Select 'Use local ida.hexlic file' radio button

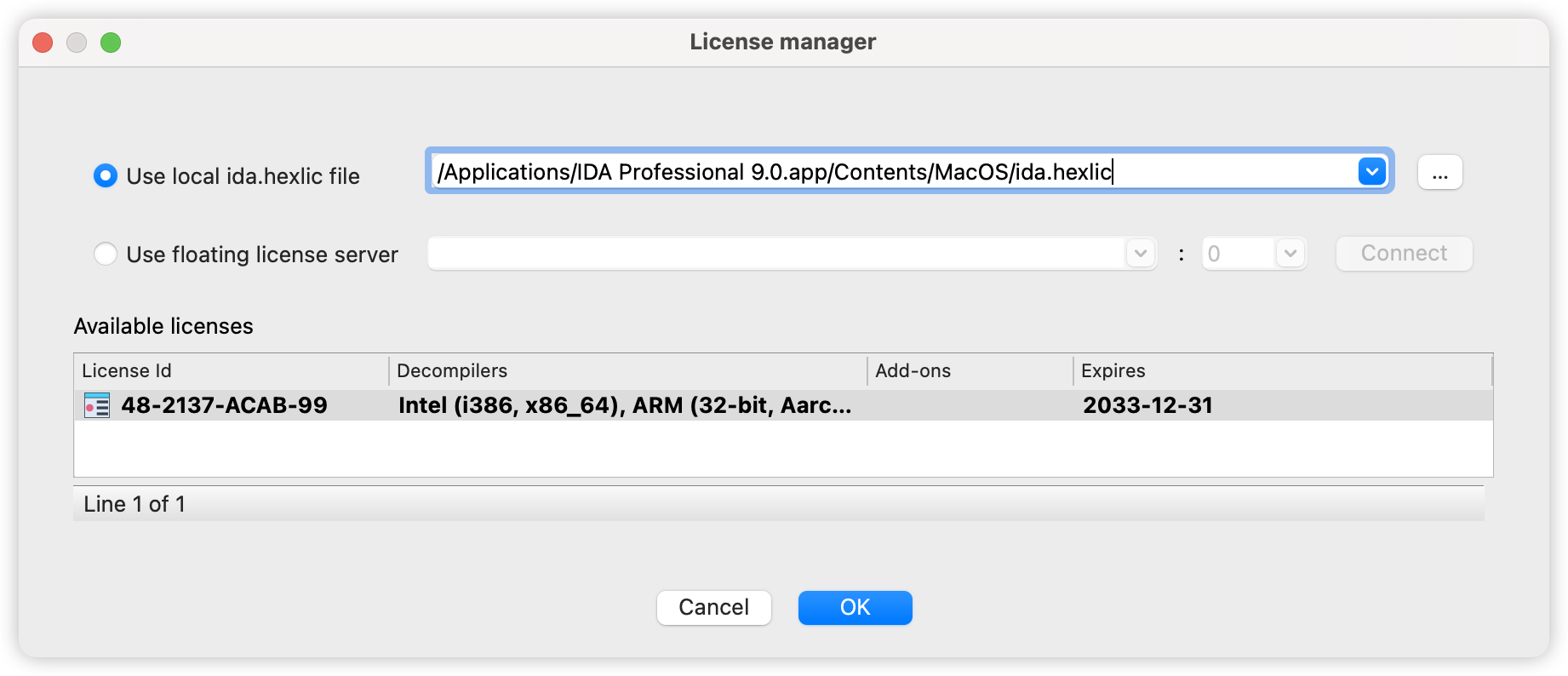[x=106, y=176]
